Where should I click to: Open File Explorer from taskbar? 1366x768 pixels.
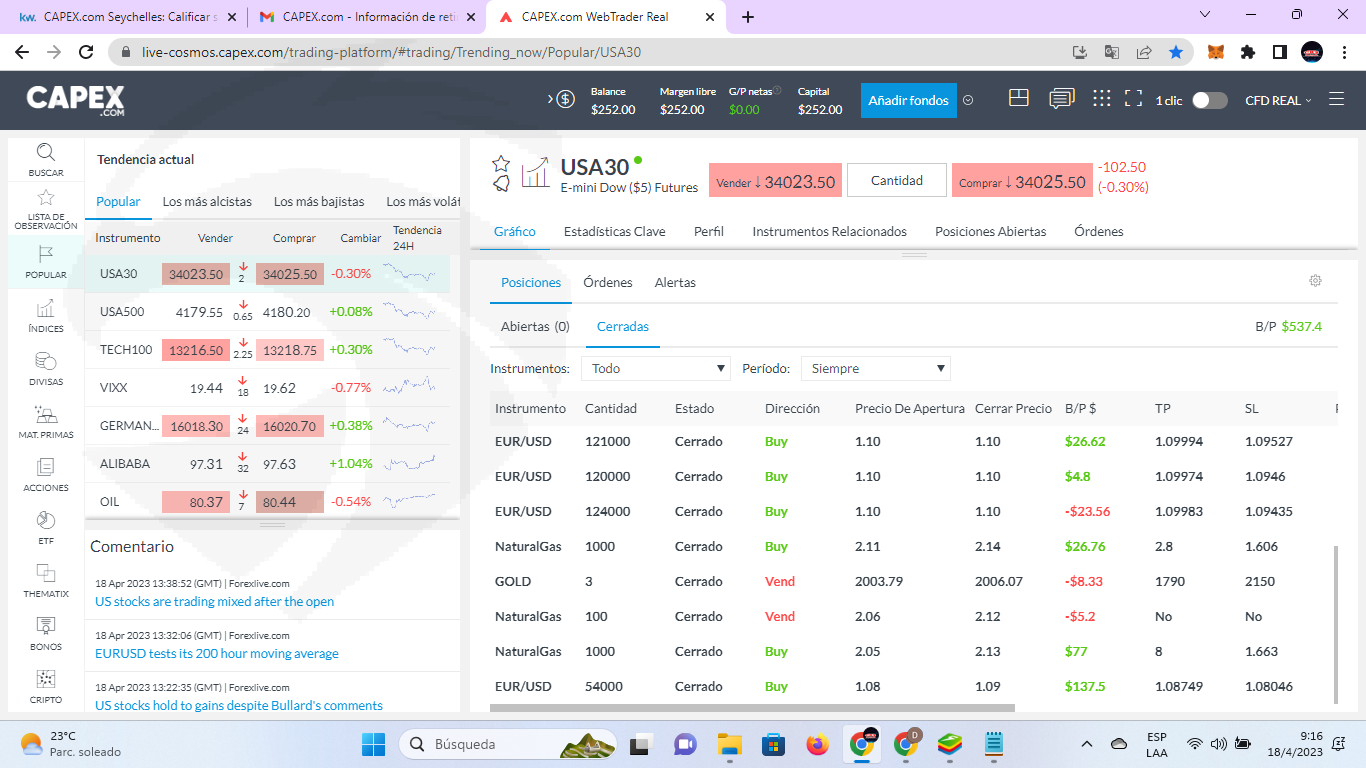point(730,744)
